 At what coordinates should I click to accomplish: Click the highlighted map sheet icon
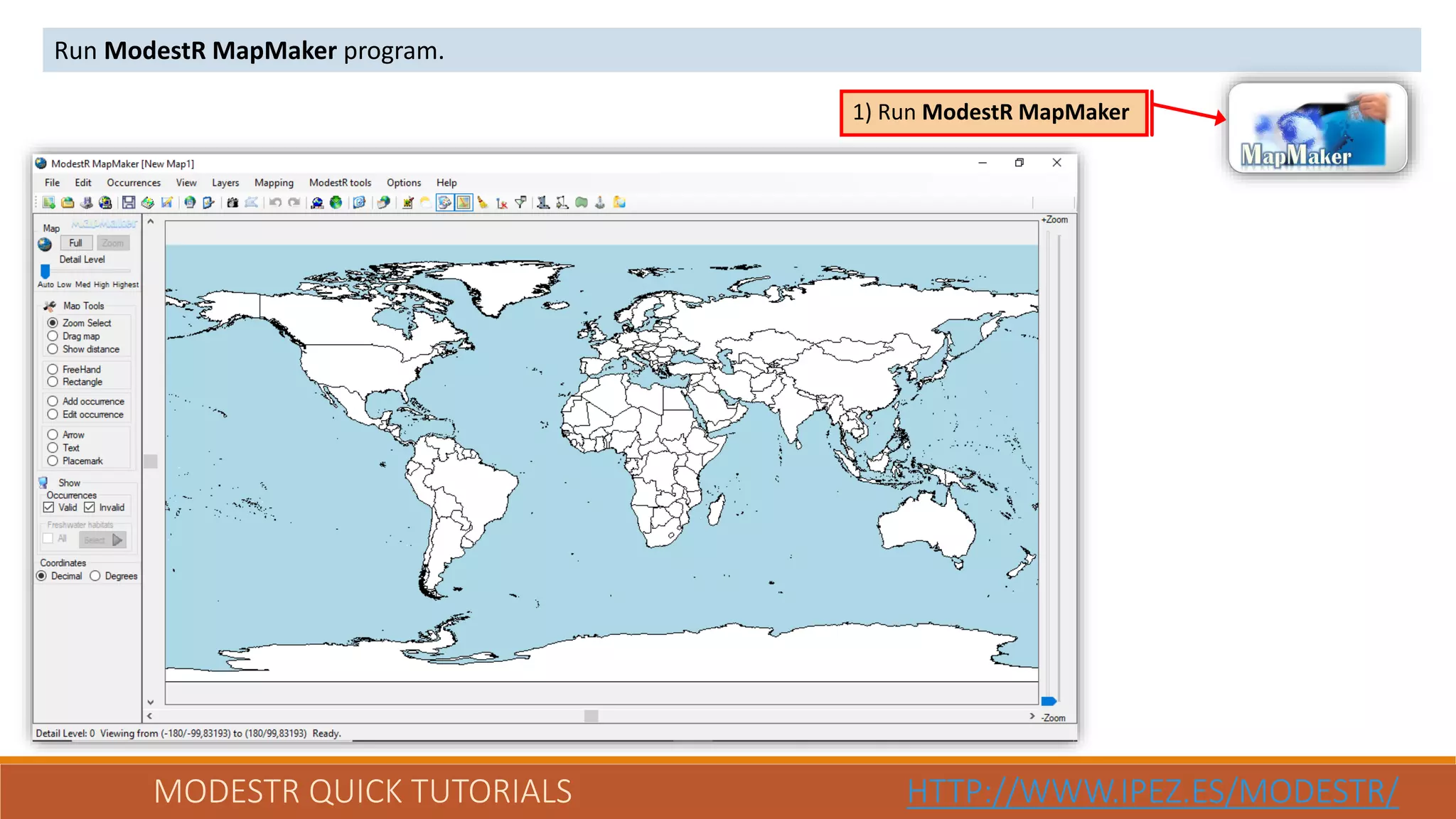[x=464, y=203]
